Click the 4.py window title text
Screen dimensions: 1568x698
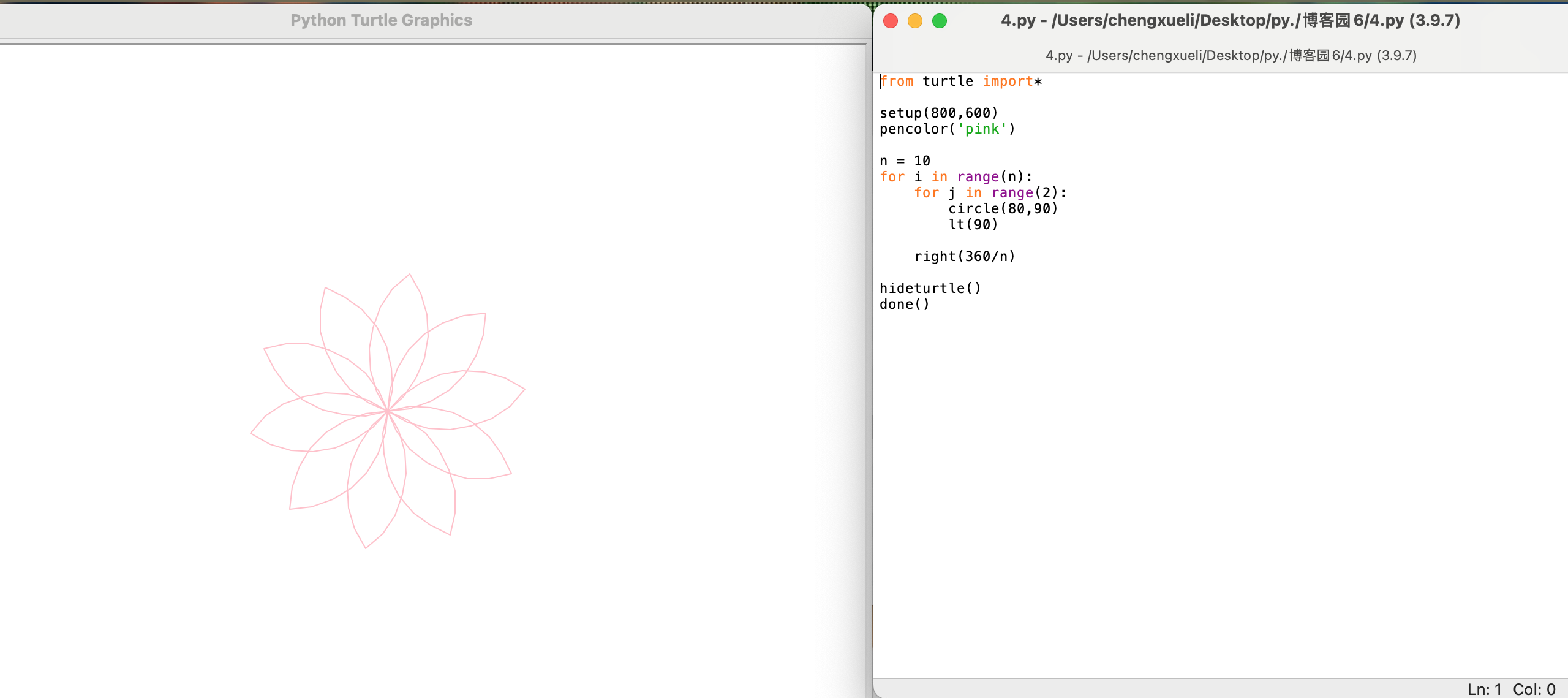pos(1230,20)
